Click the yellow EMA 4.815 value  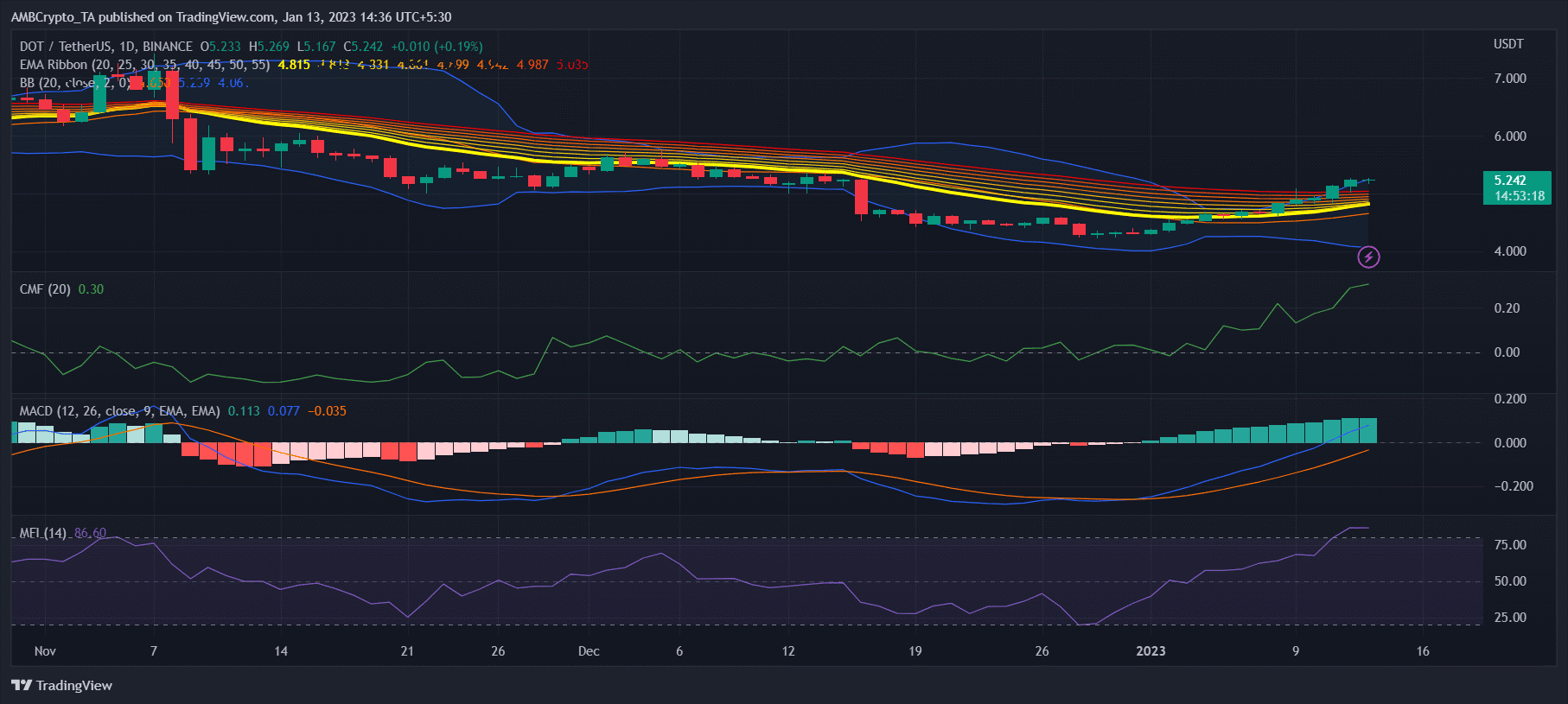294,65
